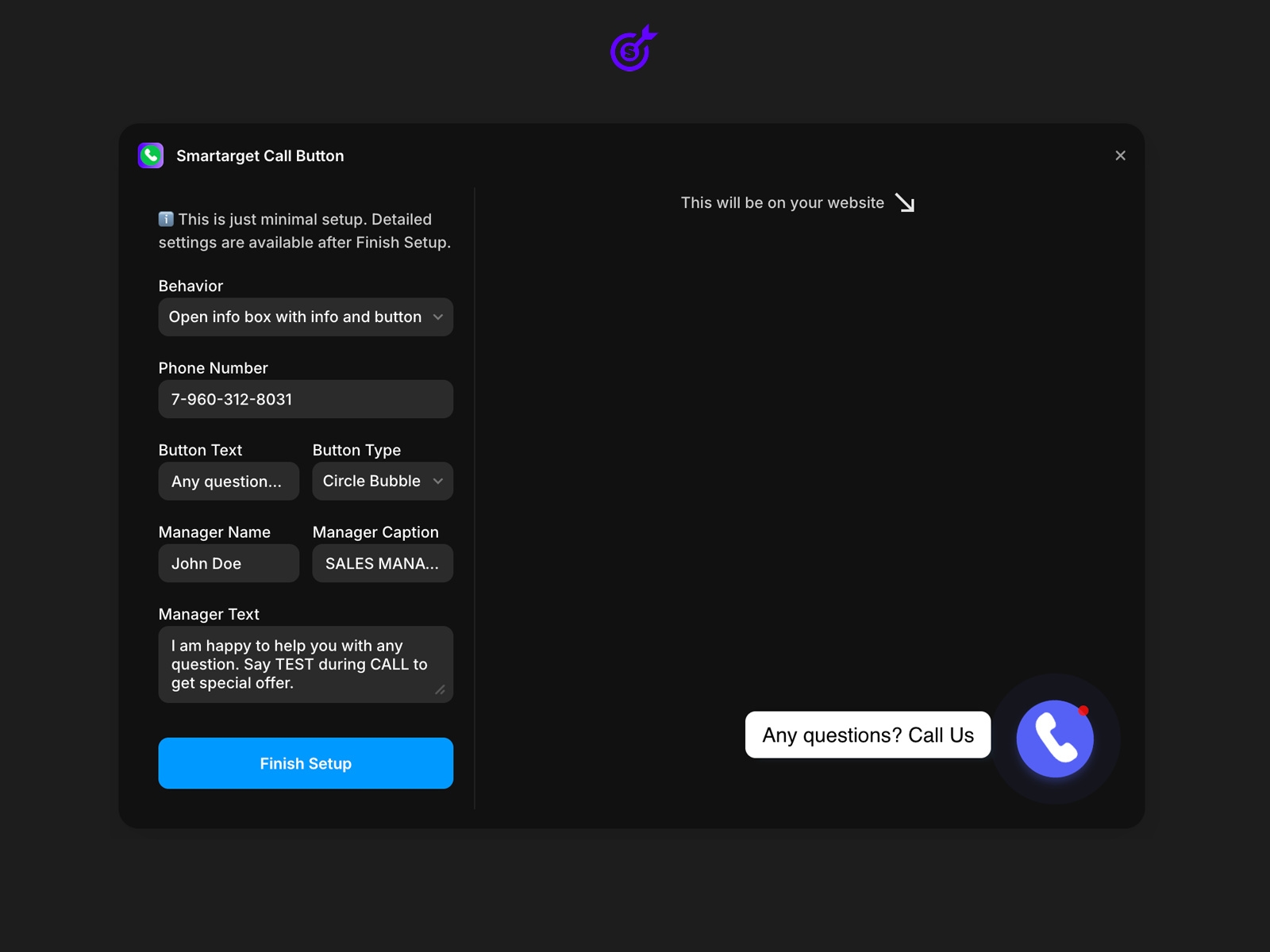Click the "Smartarget Call Button" title
Viewport: 1270px width, 952px height.
tap(260, 156)
